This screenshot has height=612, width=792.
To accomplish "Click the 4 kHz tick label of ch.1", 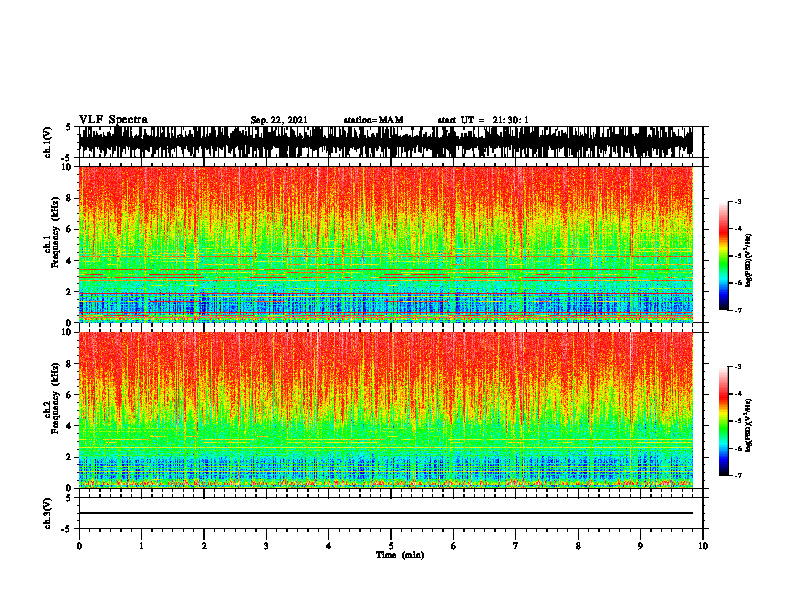I will (70, 261).
